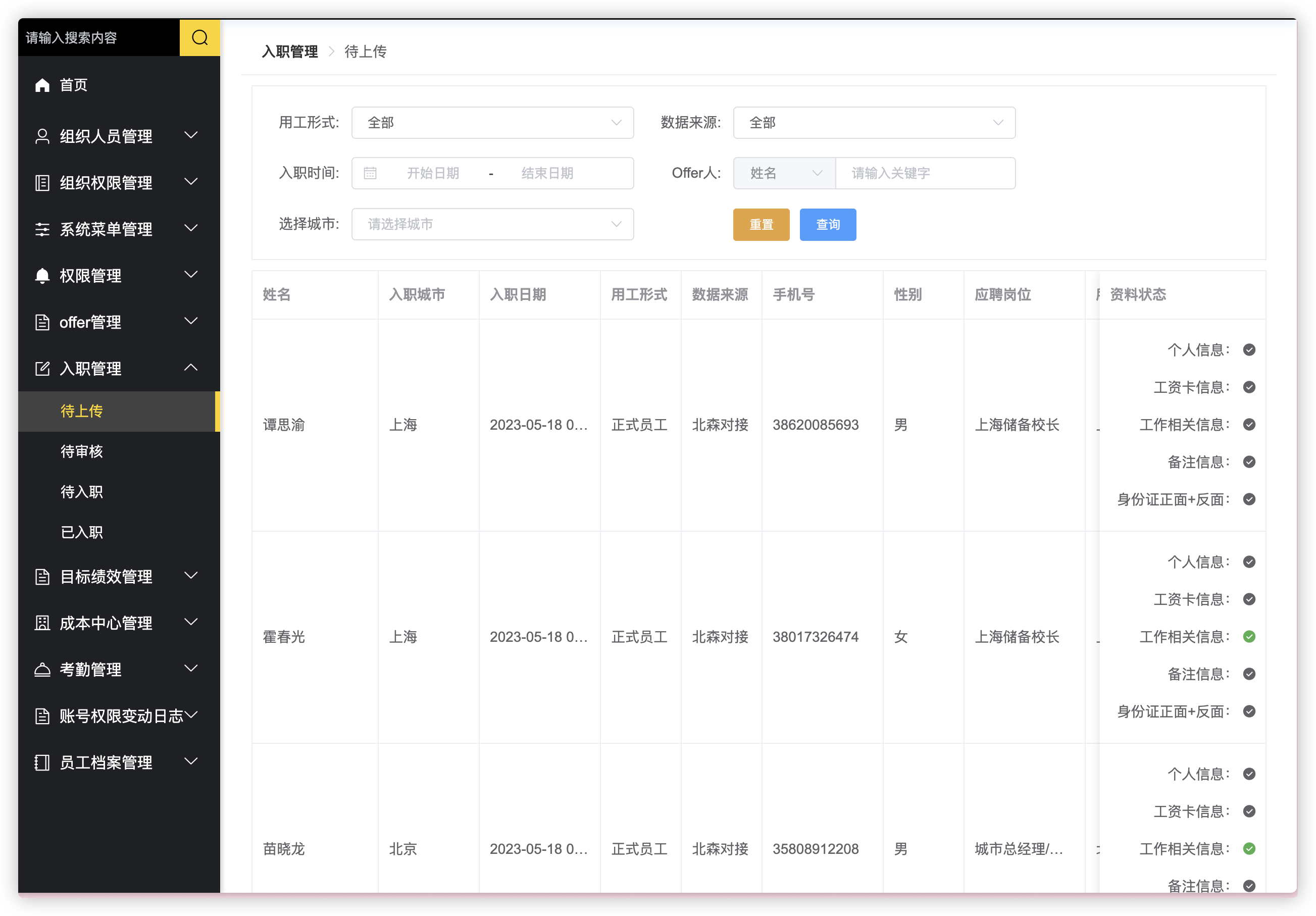Click 霍春光's 个人信息 status check icon
1316x916 pixels.
click(1249, 562)
